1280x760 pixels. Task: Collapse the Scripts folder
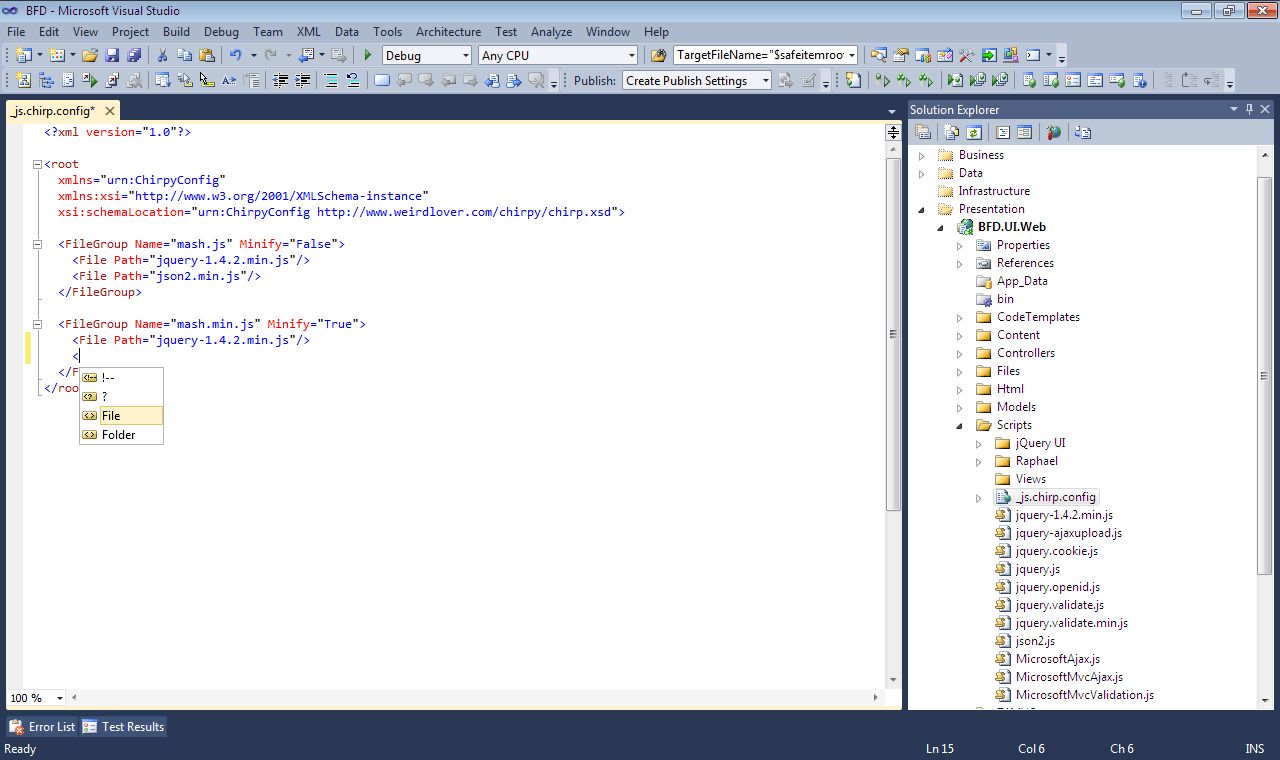pyautogui.click(x=960, y=425)
